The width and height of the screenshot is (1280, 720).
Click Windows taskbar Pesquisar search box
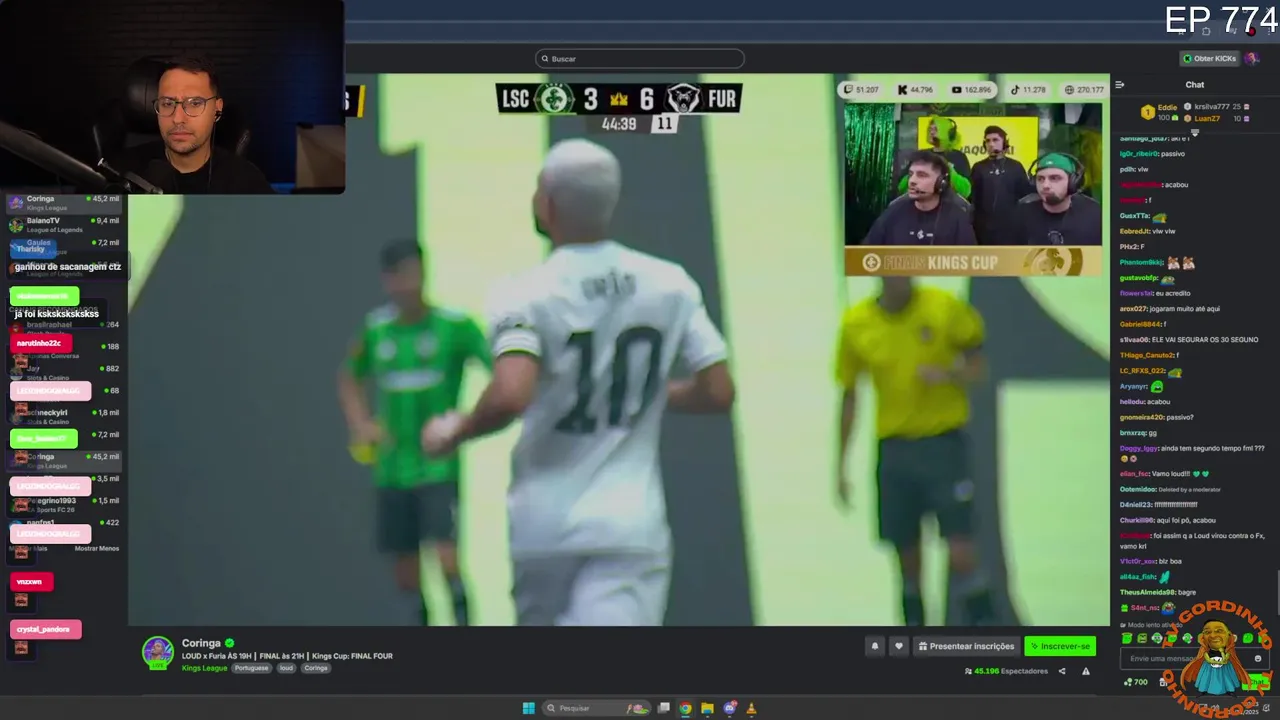597,708
